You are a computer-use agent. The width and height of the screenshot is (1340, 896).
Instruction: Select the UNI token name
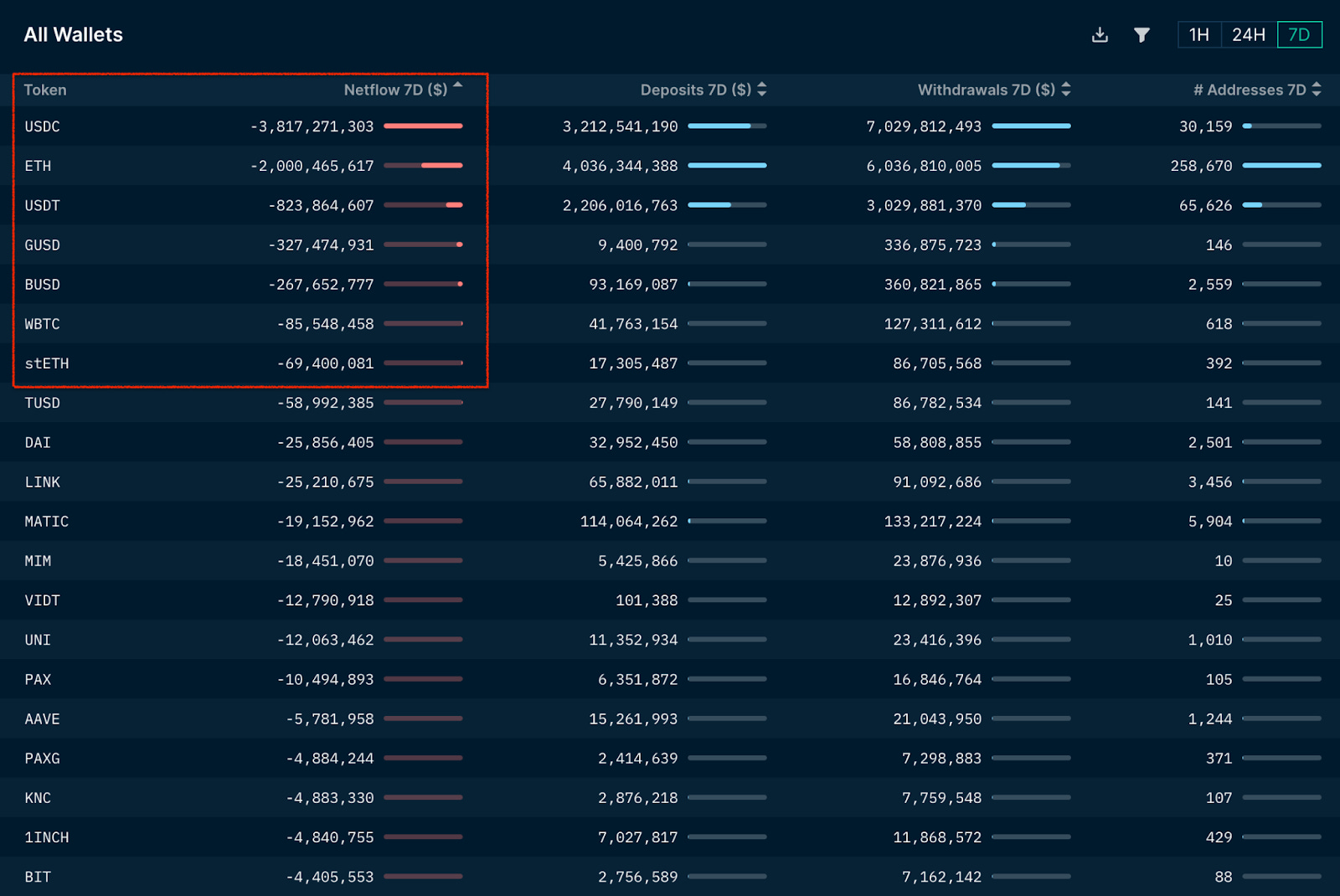point(38,640)
